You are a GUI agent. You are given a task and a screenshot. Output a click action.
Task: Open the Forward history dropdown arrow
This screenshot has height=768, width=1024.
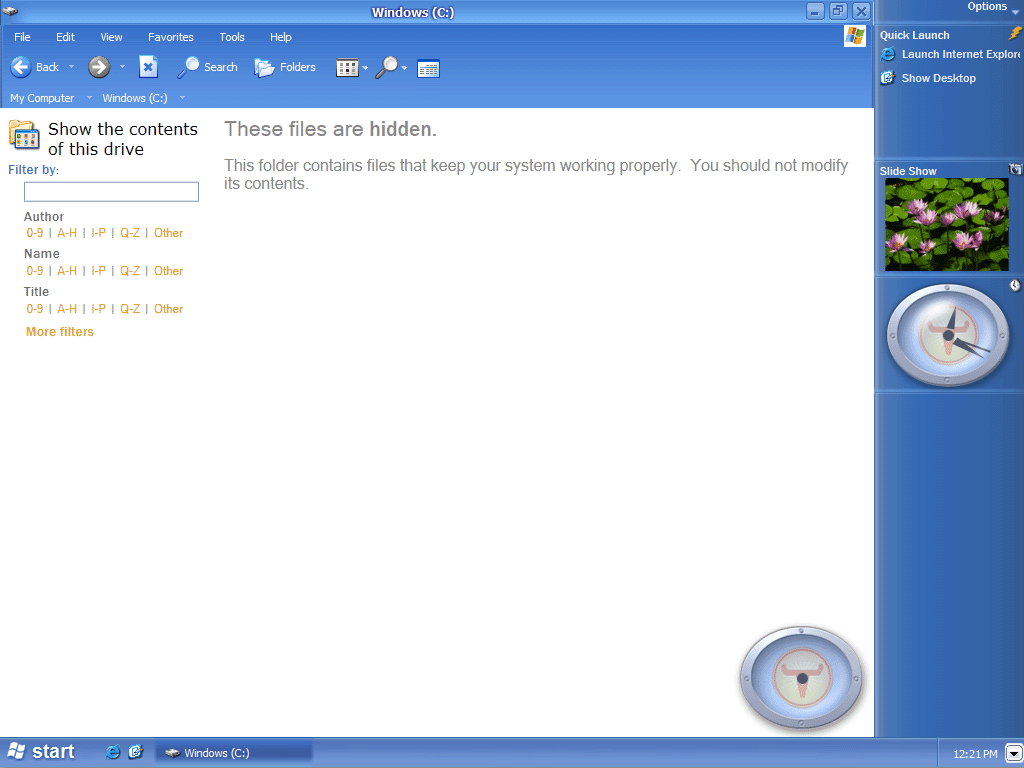[x=122, y=67]
